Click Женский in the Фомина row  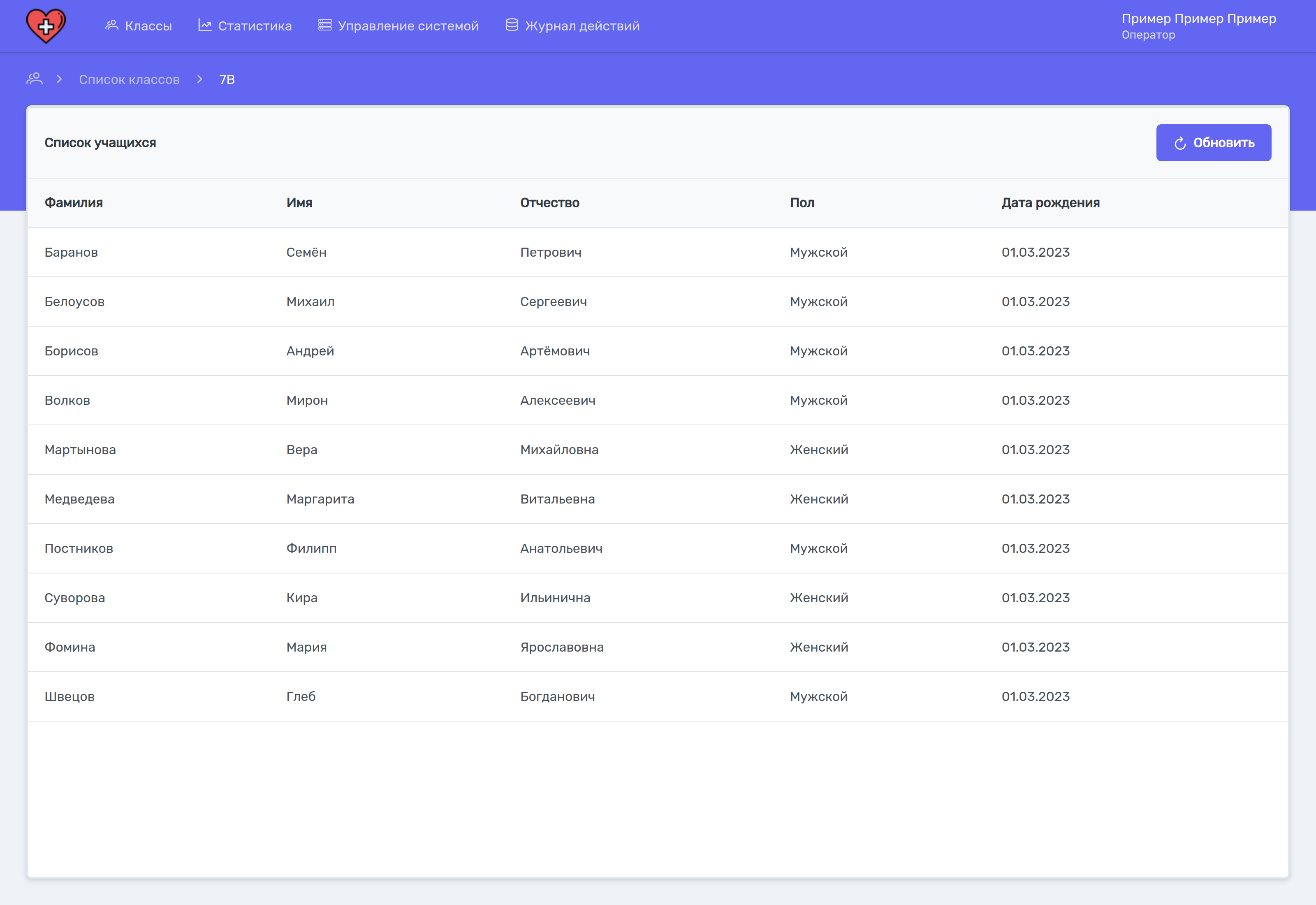tap(820, 647)
